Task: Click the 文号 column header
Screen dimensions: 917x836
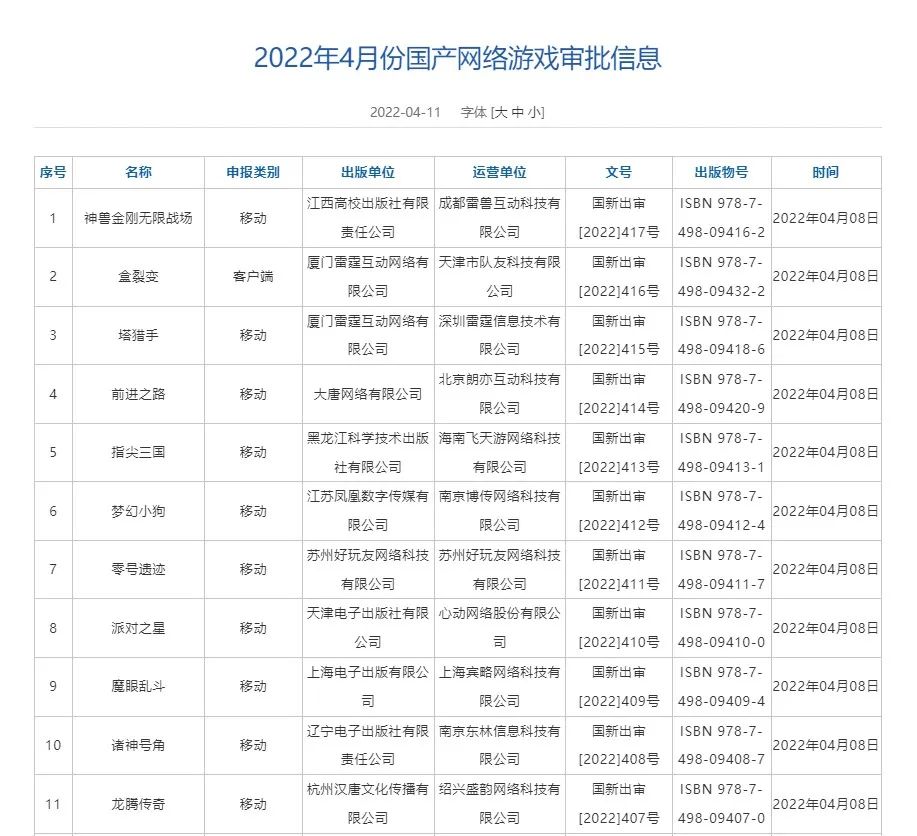Action: tap(619, 172)
